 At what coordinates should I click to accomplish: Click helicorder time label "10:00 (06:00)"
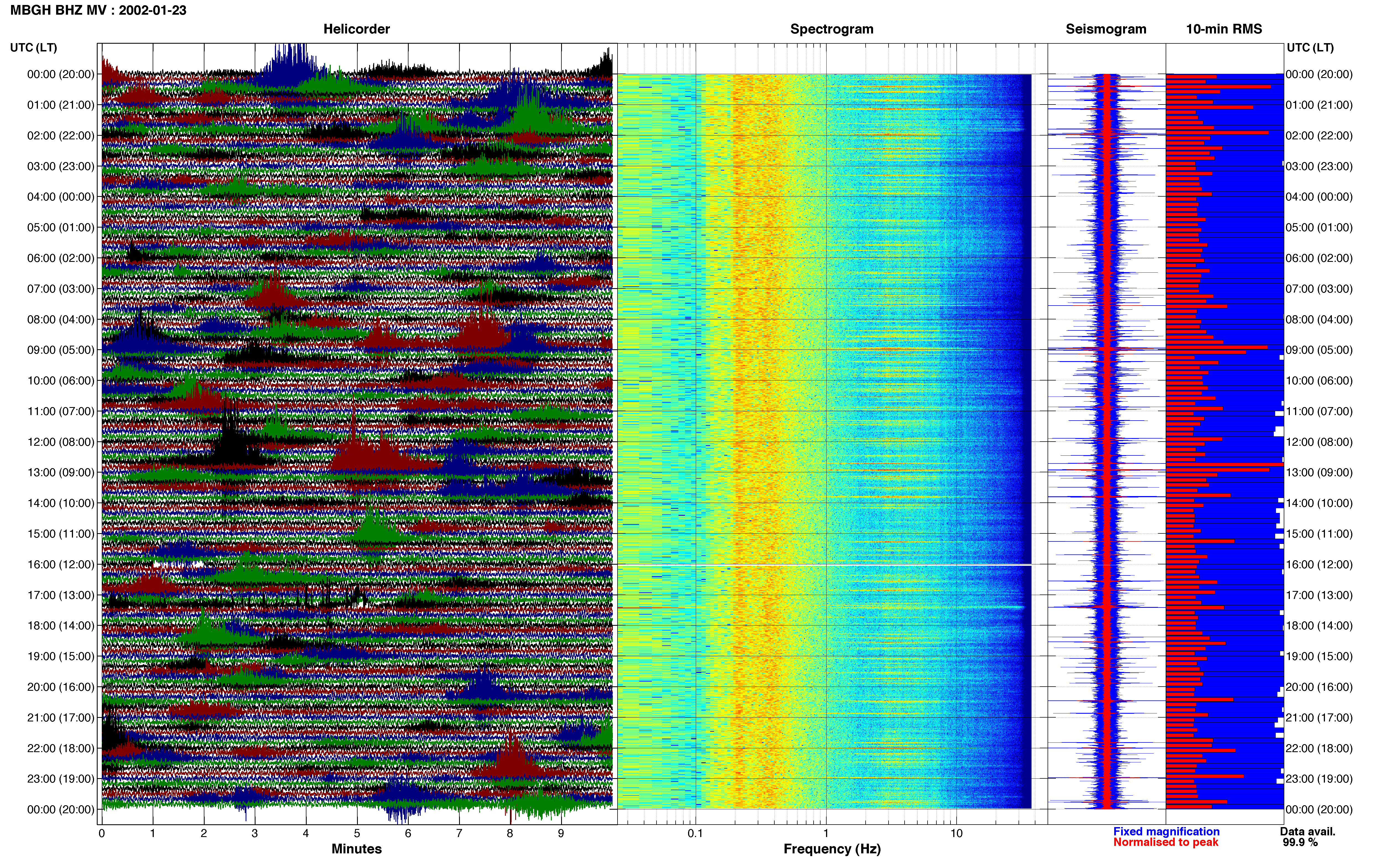pyautogui.click(x=60, y=380)
